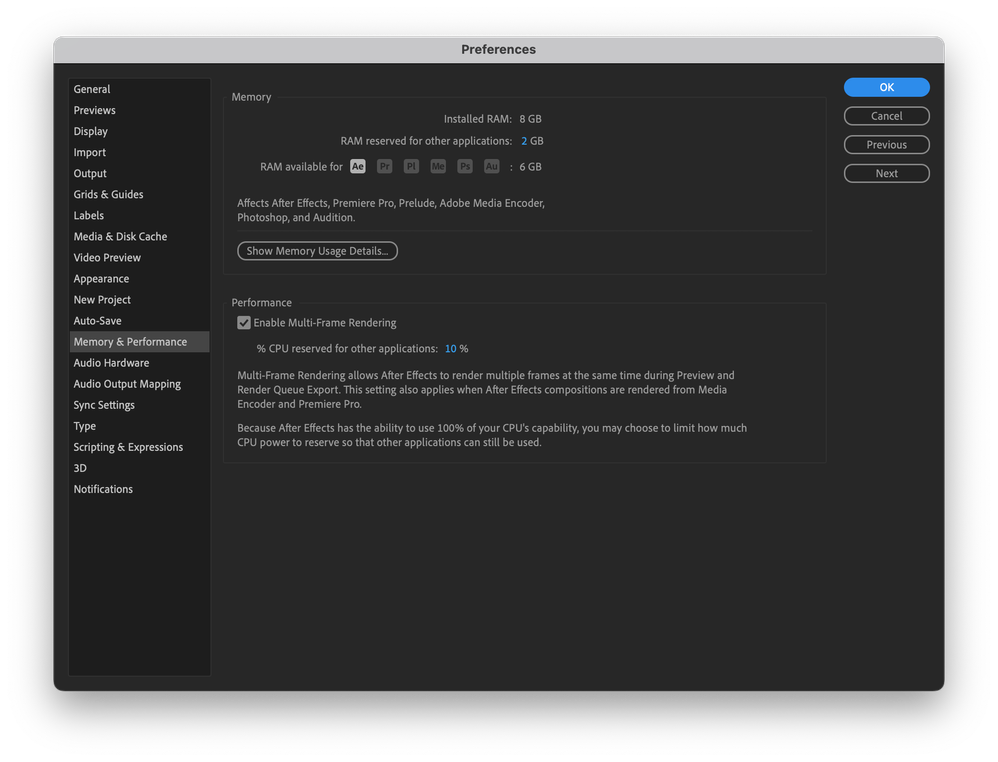Screen dimensions: 998x762
Task: Open Audio Hardware preferences
Action: pyautogui.click(x=139, y=363)
